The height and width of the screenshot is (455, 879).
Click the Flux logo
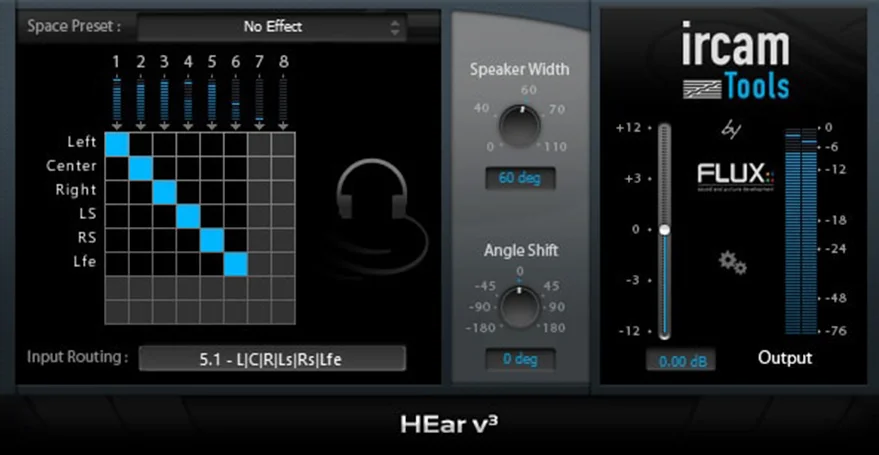tap(735, 177)
